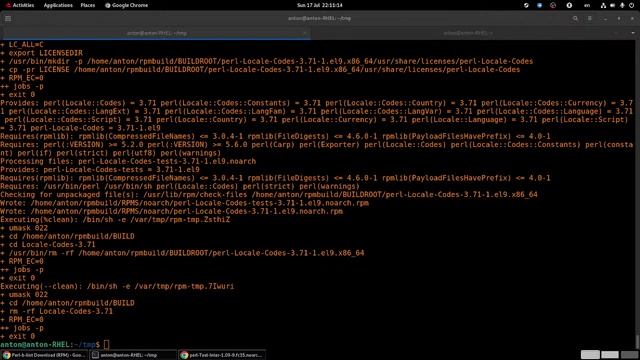Open the power menu icon
640x360 pixels.
[631, 5]
